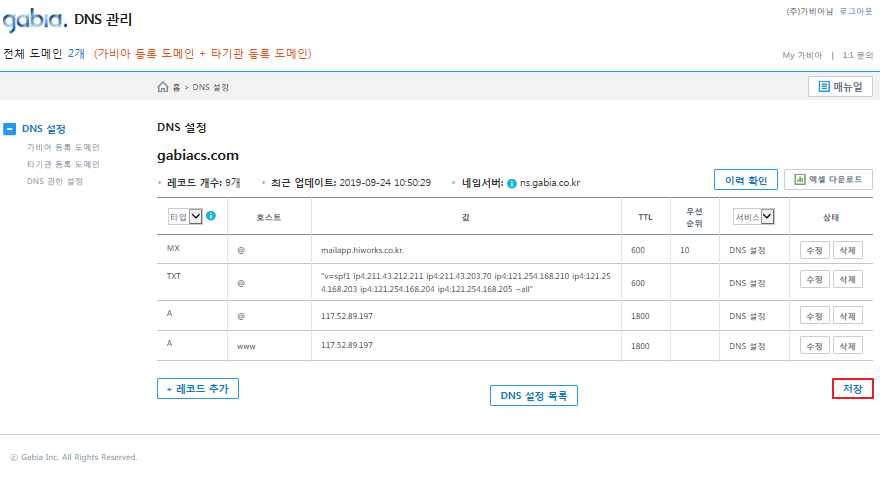
Task: Edit the A record with host @
Action: coord(814,317)
